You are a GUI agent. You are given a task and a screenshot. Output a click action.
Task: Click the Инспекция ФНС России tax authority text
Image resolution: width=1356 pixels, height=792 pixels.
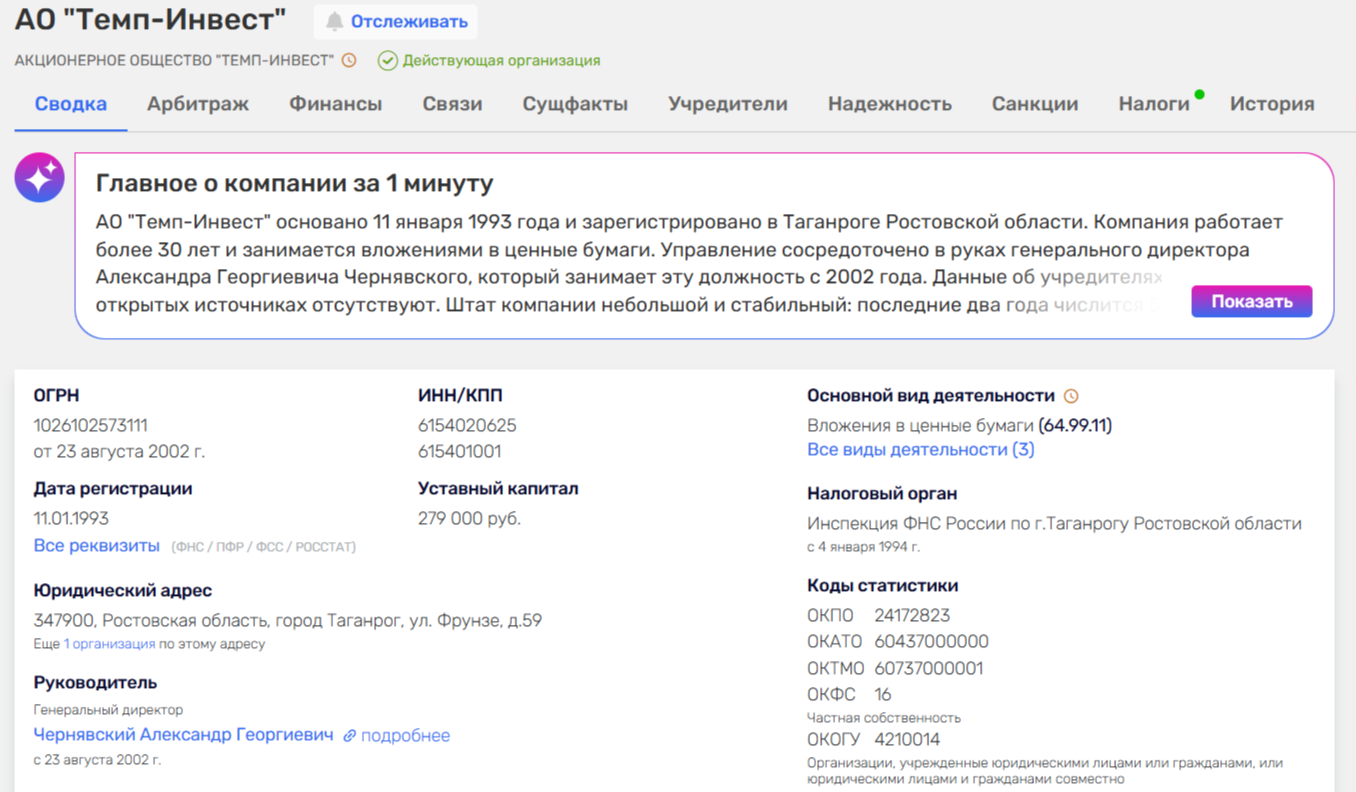coord(1054,523)
